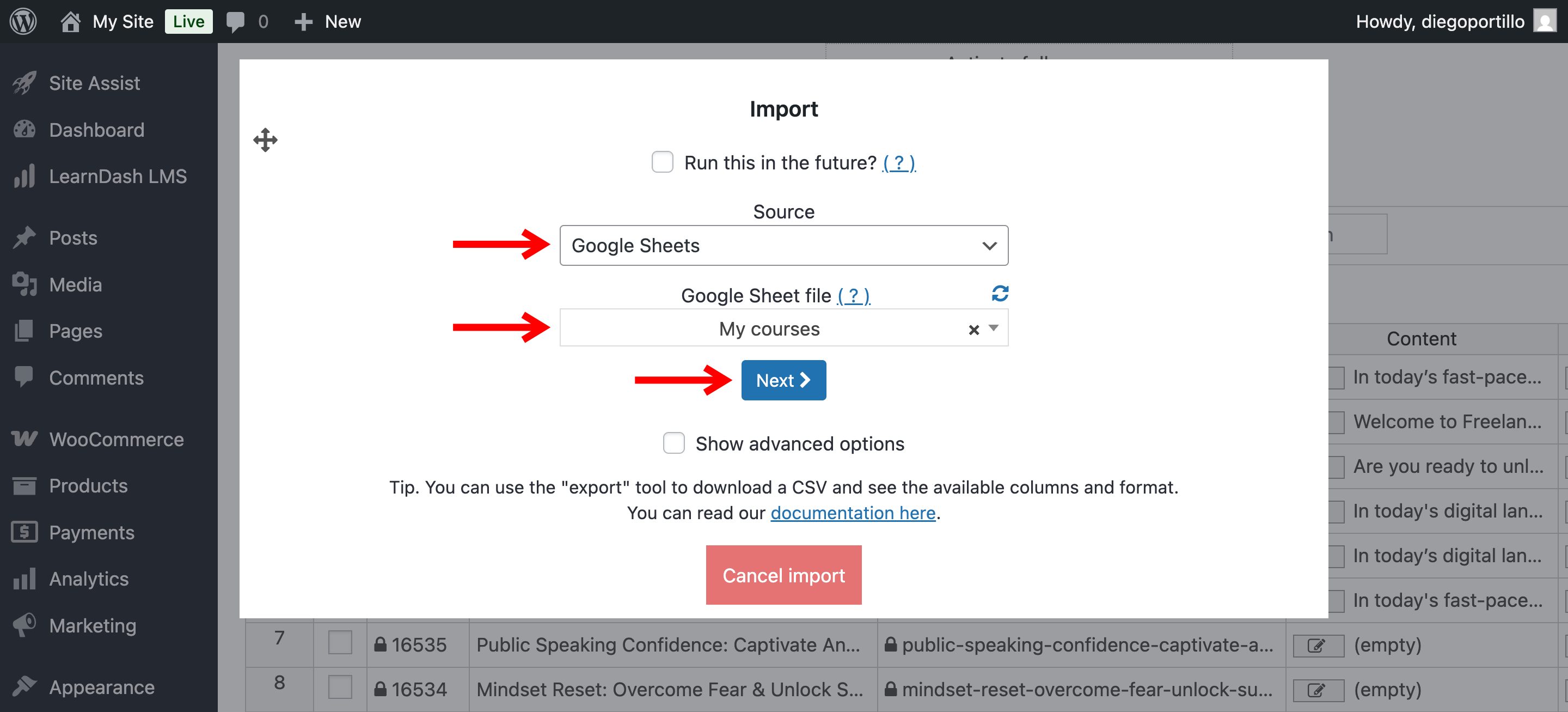Open the Source dropdown showing Google Sheets
The image size is (1568, 712).
click(783, 246)
